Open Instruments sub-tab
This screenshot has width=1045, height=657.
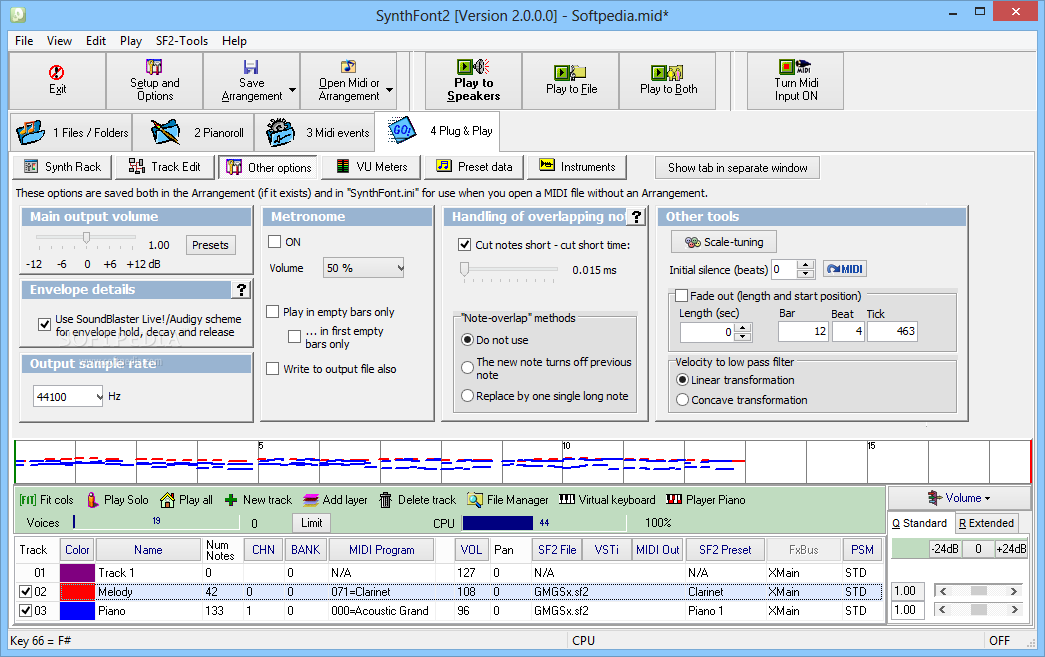[577, 167]
